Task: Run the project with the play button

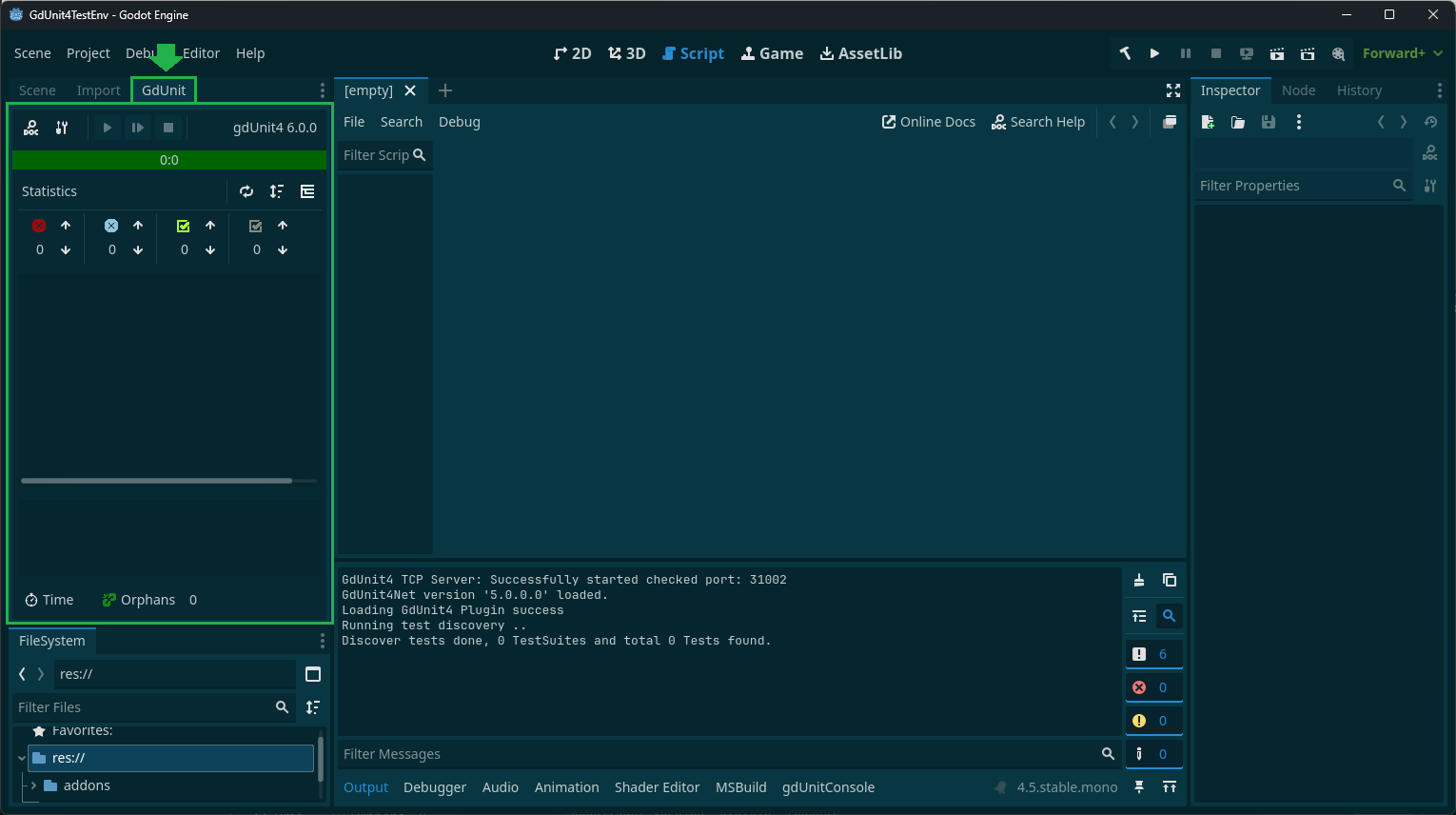Action: point(1154,53)
